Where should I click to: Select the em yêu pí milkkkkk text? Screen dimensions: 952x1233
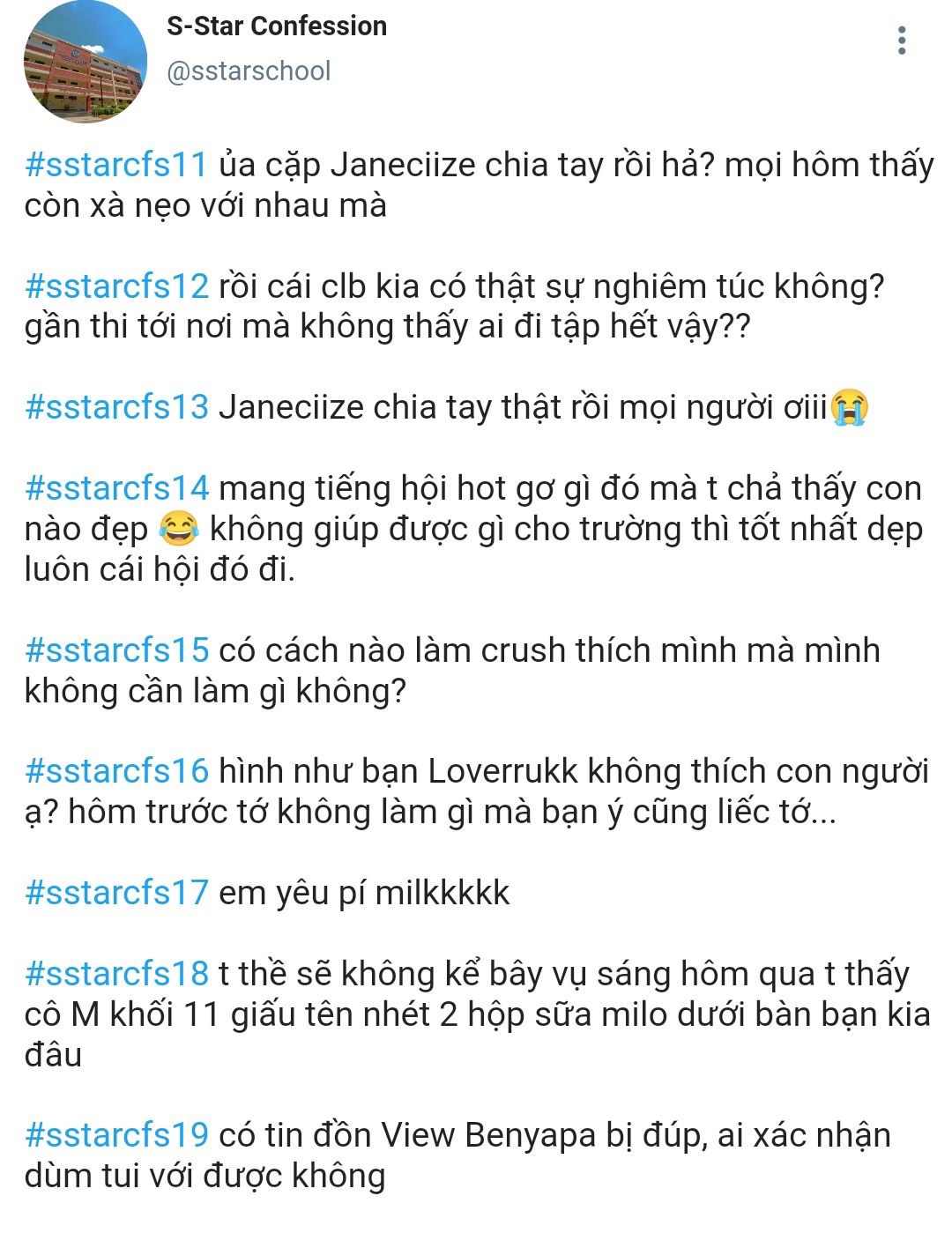(x=364, y=893)
